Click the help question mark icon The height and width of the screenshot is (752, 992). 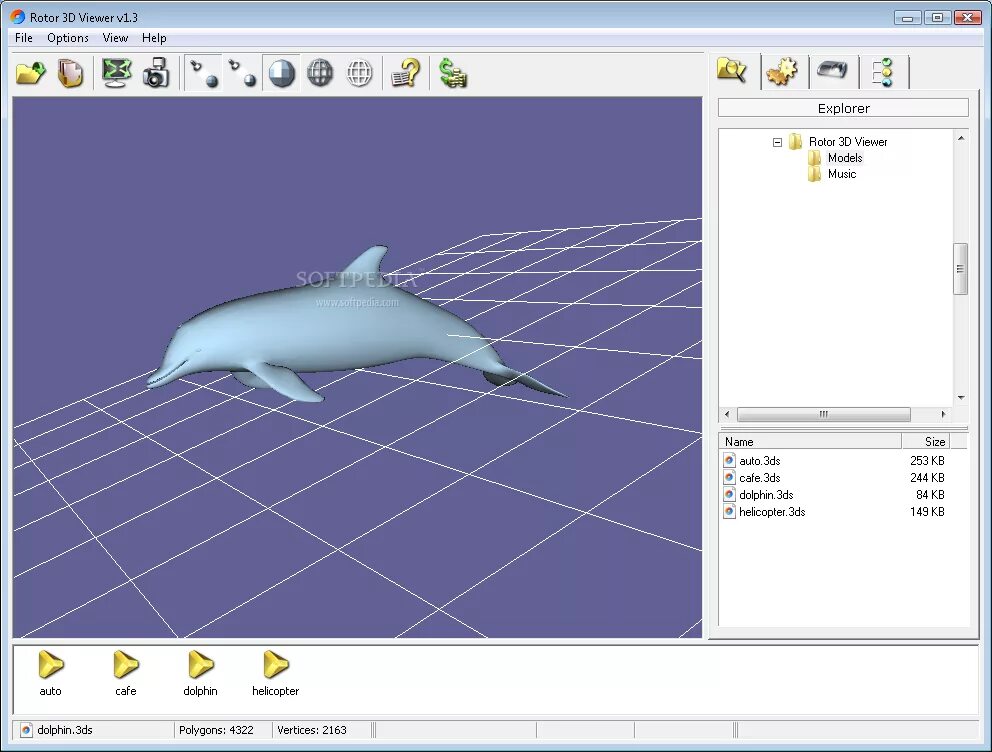coord(406,73)
